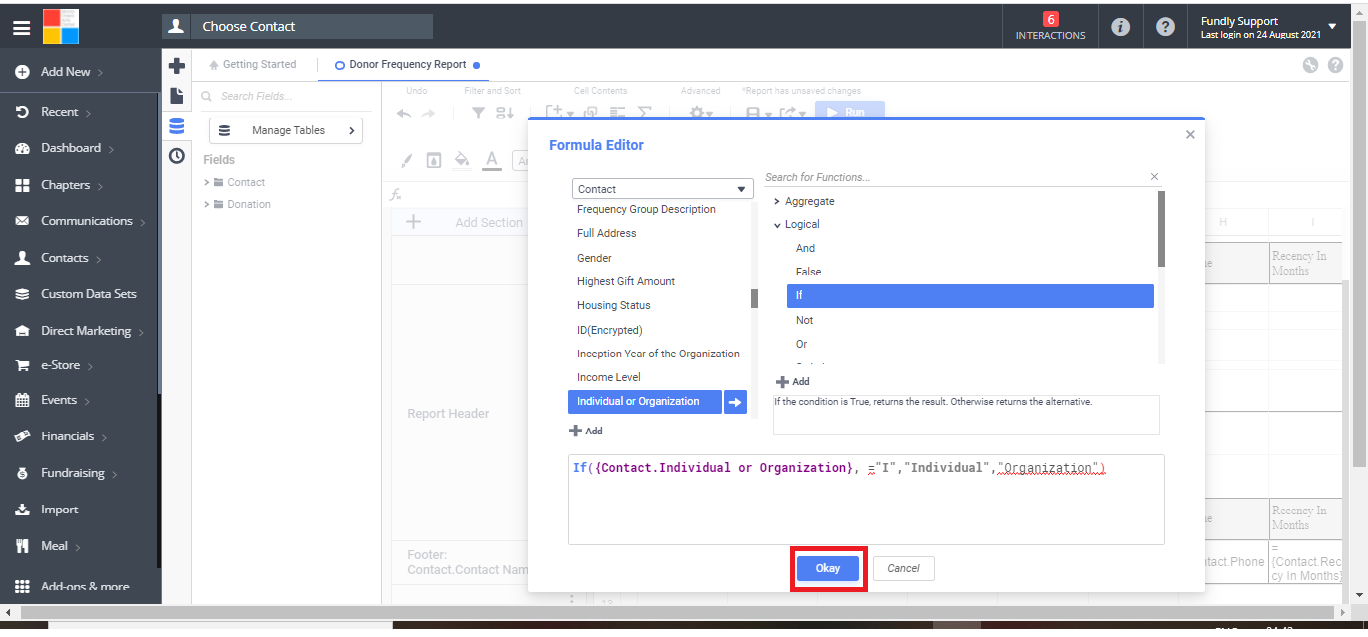The width and height of the screenshot is (1368, 637).
Task: Select the Income Level field
Action: click(x=609, y=377)
